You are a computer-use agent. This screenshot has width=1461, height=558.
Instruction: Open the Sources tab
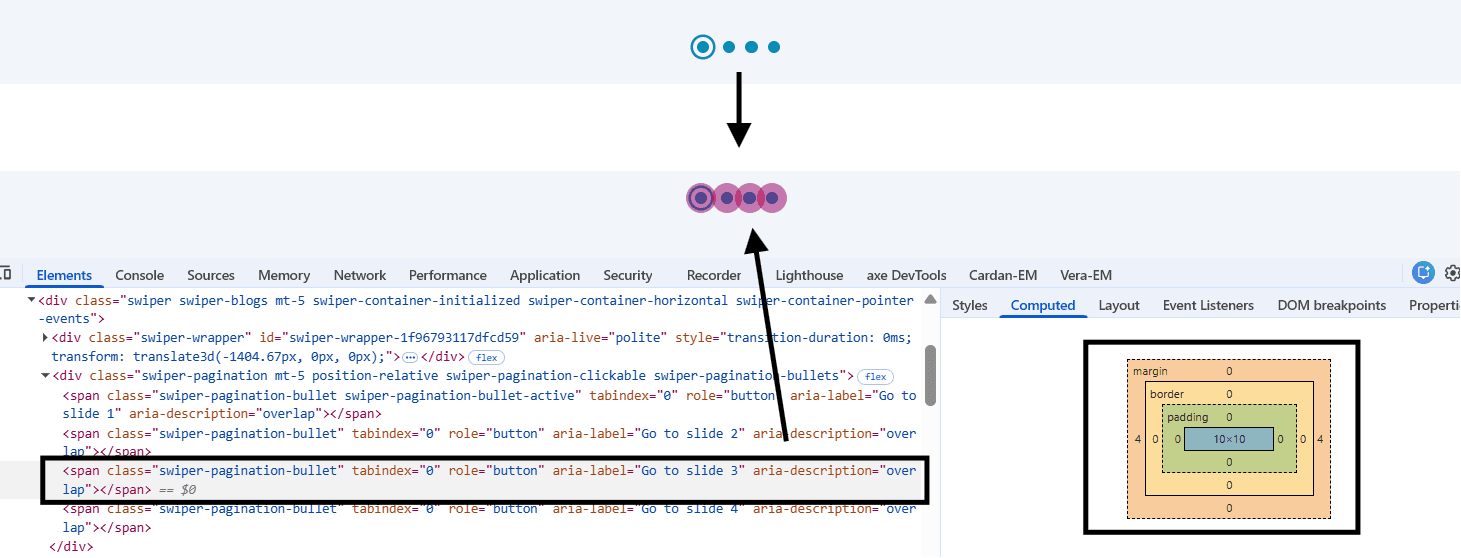[211, 275]
